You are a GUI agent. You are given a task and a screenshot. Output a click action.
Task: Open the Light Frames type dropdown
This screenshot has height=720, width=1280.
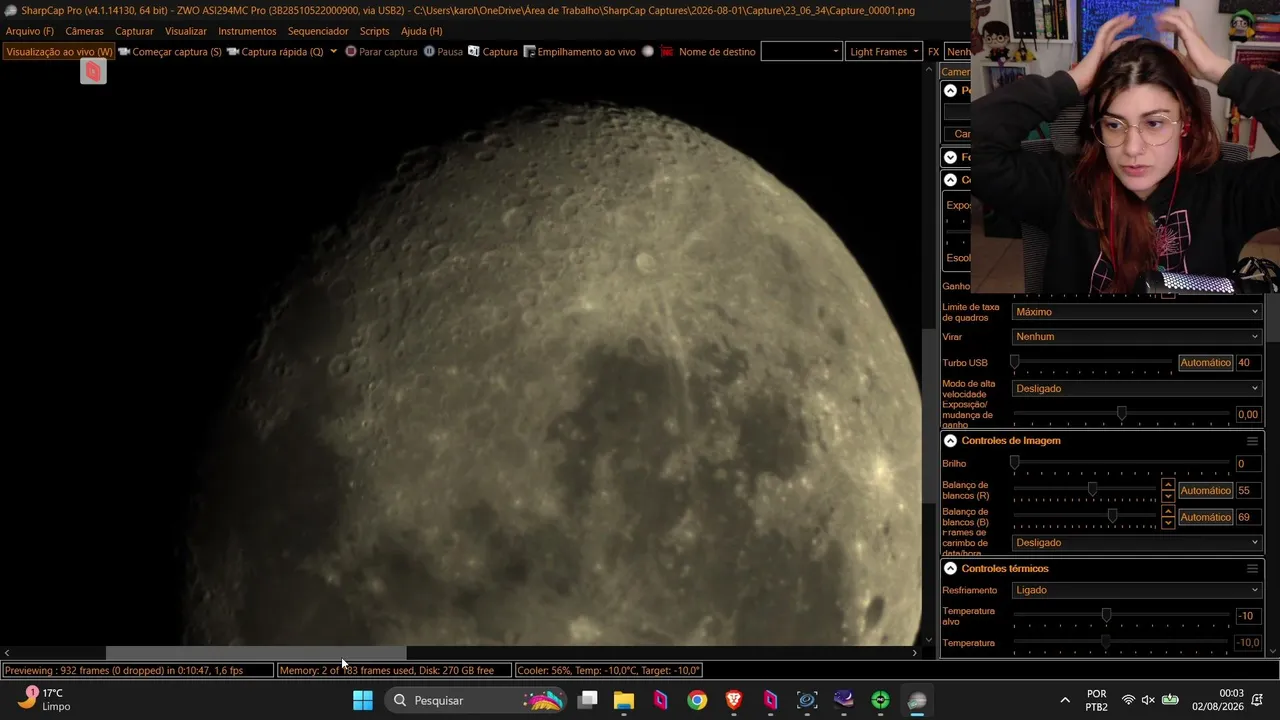point(884,51)
